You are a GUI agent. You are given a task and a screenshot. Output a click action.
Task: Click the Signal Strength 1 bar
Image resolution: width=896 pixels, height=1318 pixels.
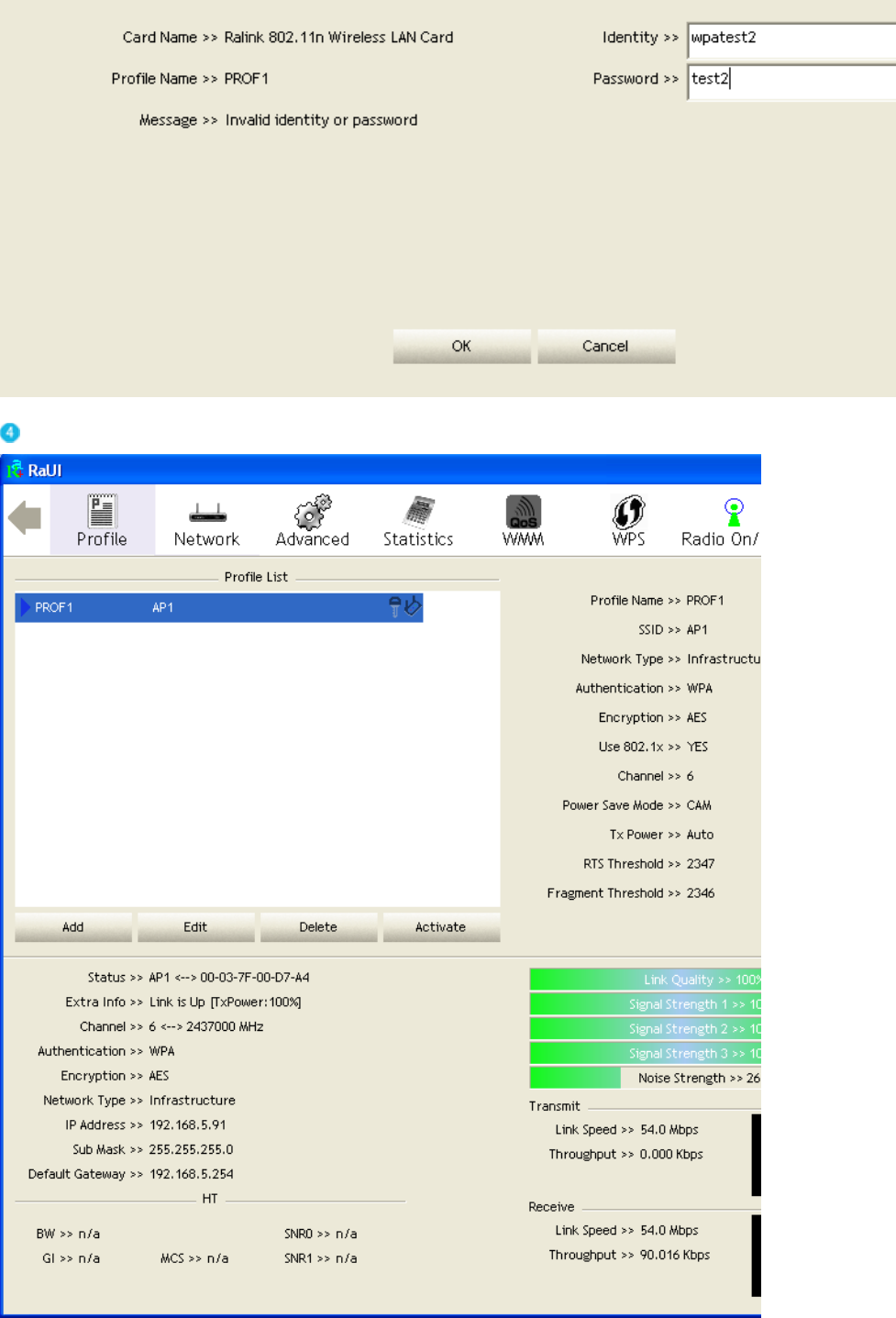click(x=646, y=1004)
